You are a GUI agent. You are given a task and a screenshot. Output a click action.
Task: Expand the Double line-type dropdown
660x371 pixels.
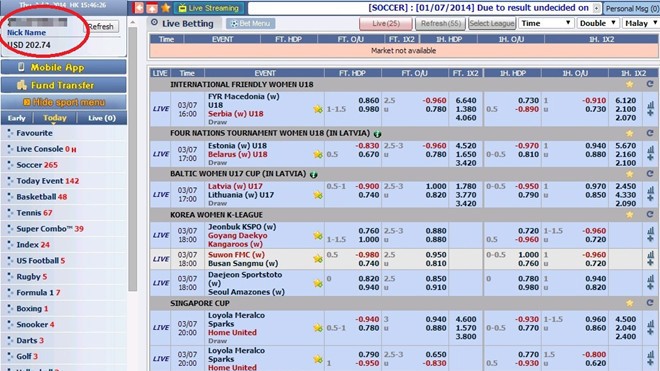click(598, 23)
